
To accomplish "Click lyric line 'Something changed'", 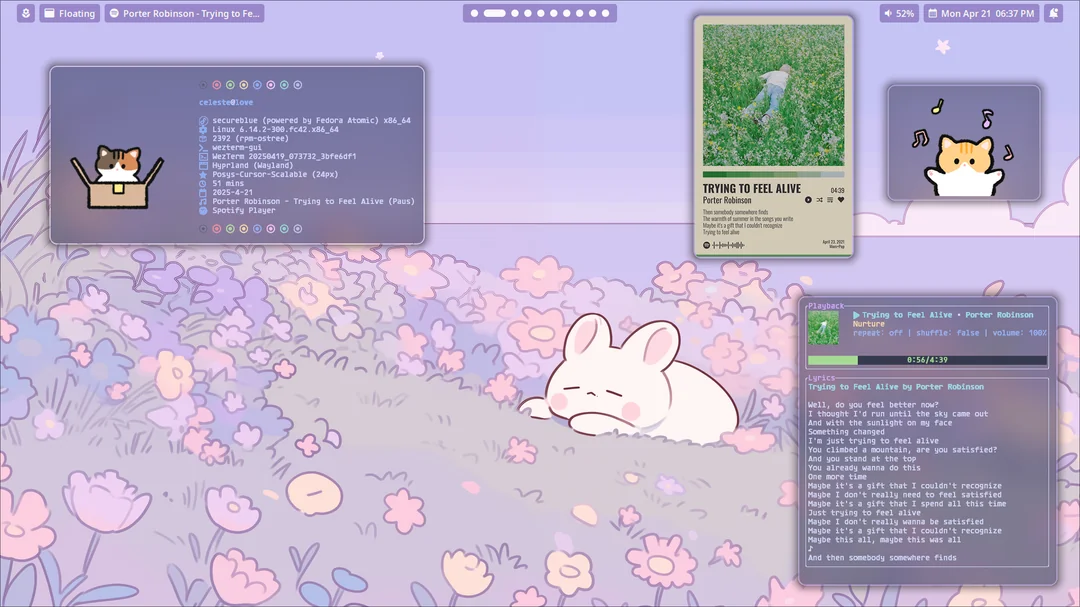I will [846, 431].
